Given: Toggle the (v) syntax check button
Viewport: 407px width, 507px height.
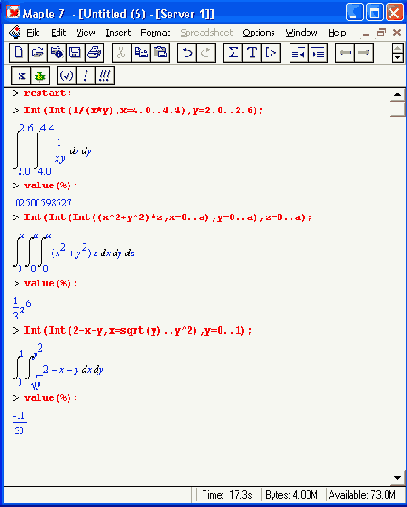Looking at the screenshot, I should pyautogui.click(x=66, y=76).
